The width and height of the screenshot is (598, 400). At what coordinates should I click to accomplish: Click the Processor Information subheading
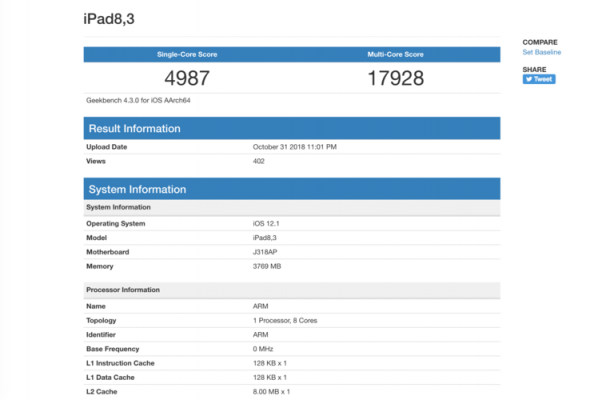[292, 290]
